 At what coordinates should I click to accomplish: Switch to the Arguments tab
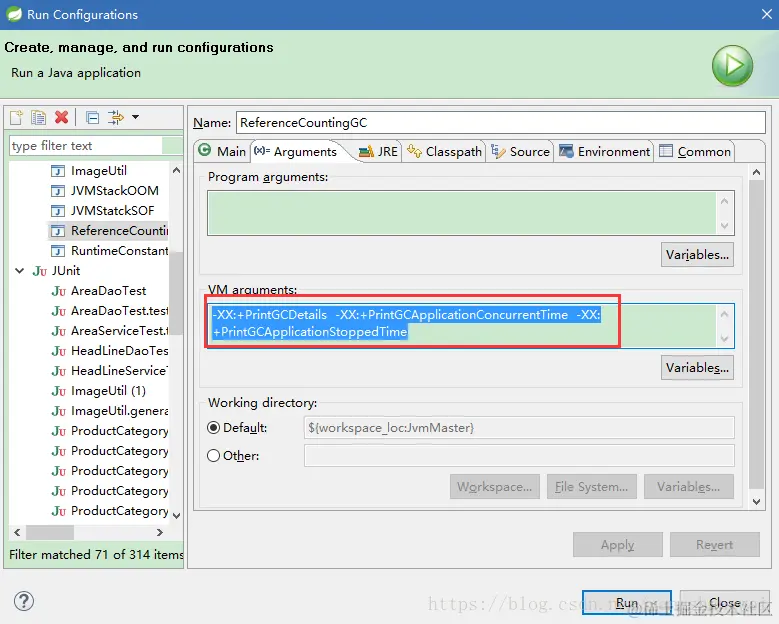tap(296, 151)
